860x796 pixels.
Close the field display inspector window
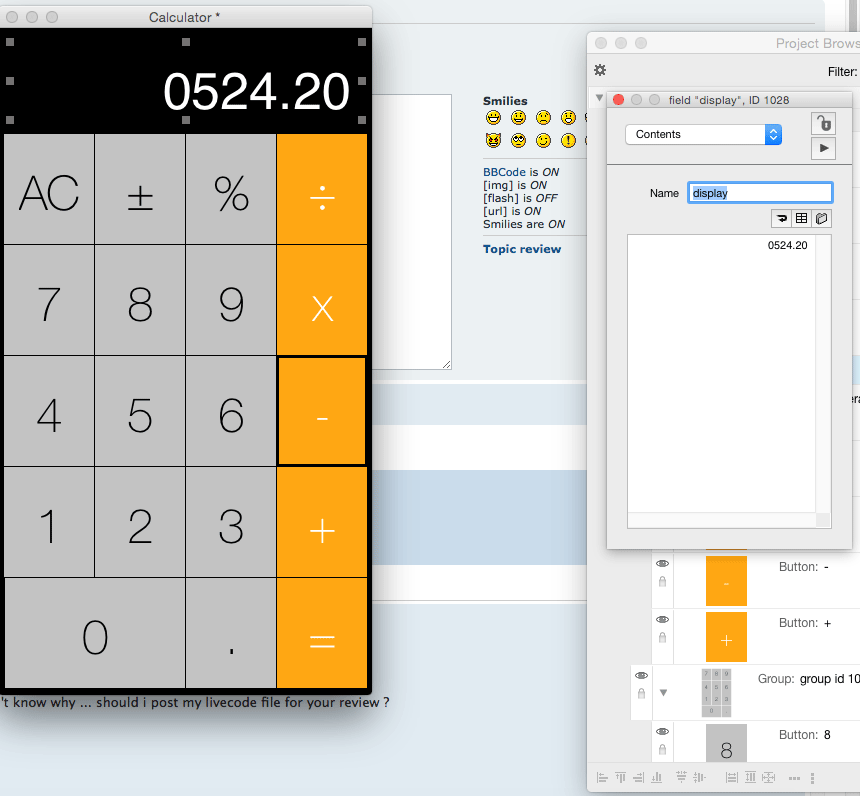[619, 99]
